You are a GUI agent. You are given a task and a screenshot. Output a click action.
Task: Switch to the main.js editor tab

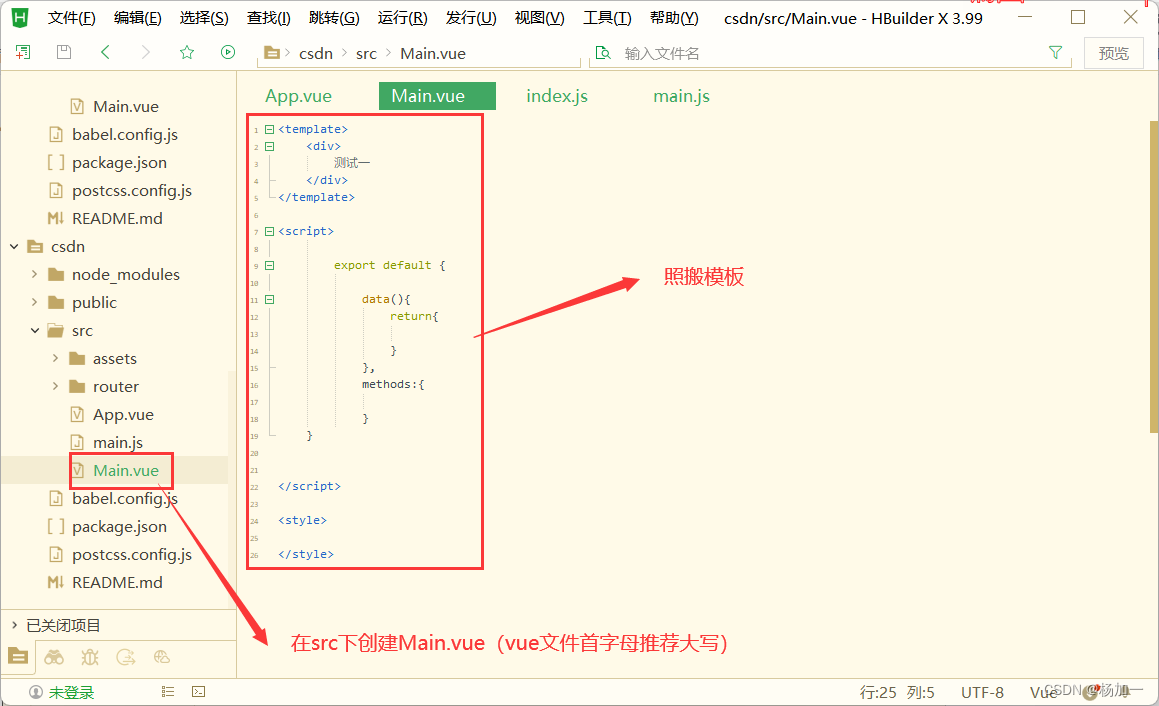point(682,96)
